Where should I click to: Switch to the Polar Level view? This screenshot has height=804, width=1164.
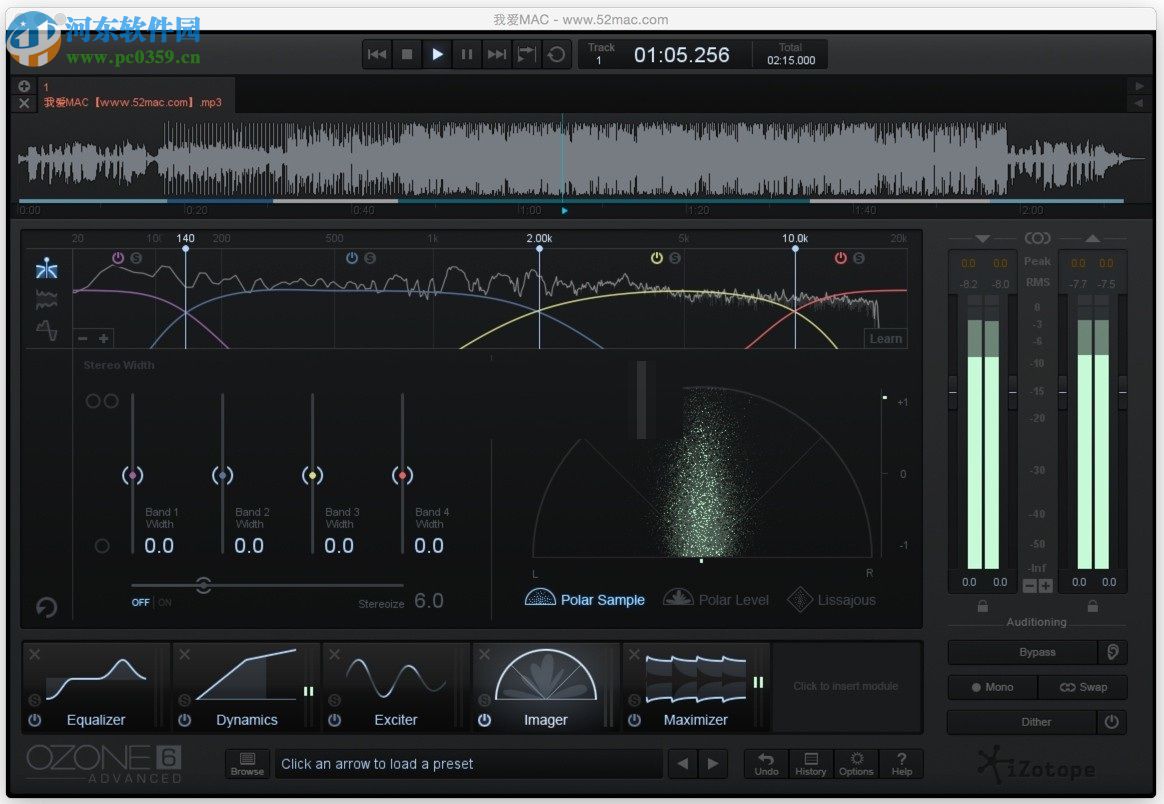(716, 599)
